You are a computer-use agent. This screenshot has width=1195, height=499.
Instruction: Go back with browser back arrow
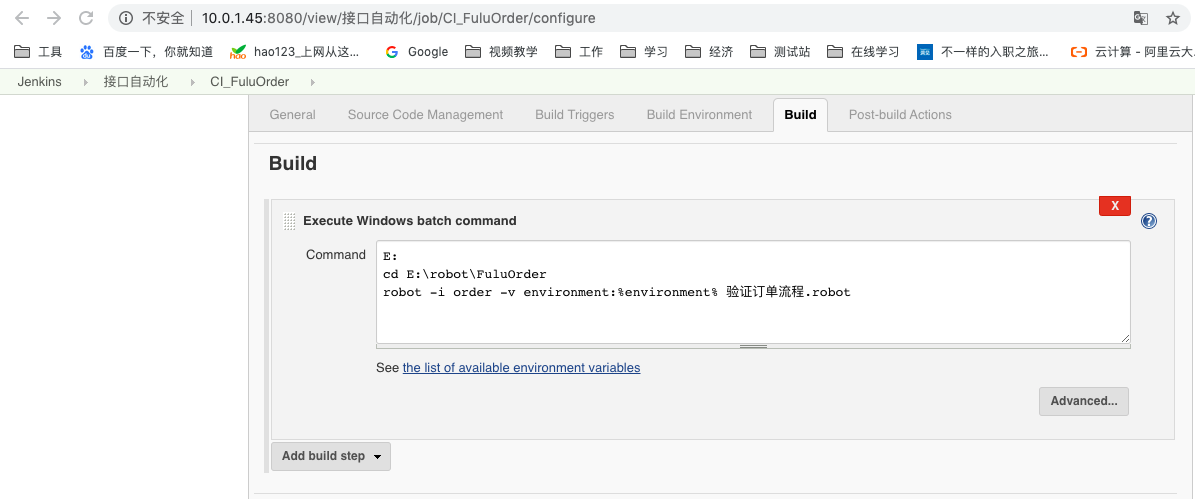[x=21, y=18]
